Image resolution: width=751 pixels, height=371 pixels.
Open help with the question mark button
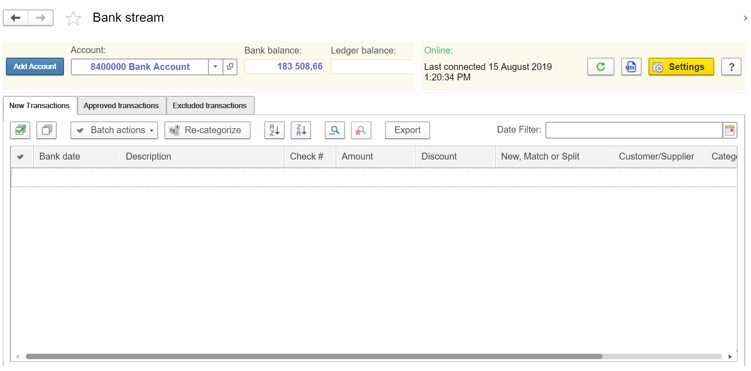point(731,67)
